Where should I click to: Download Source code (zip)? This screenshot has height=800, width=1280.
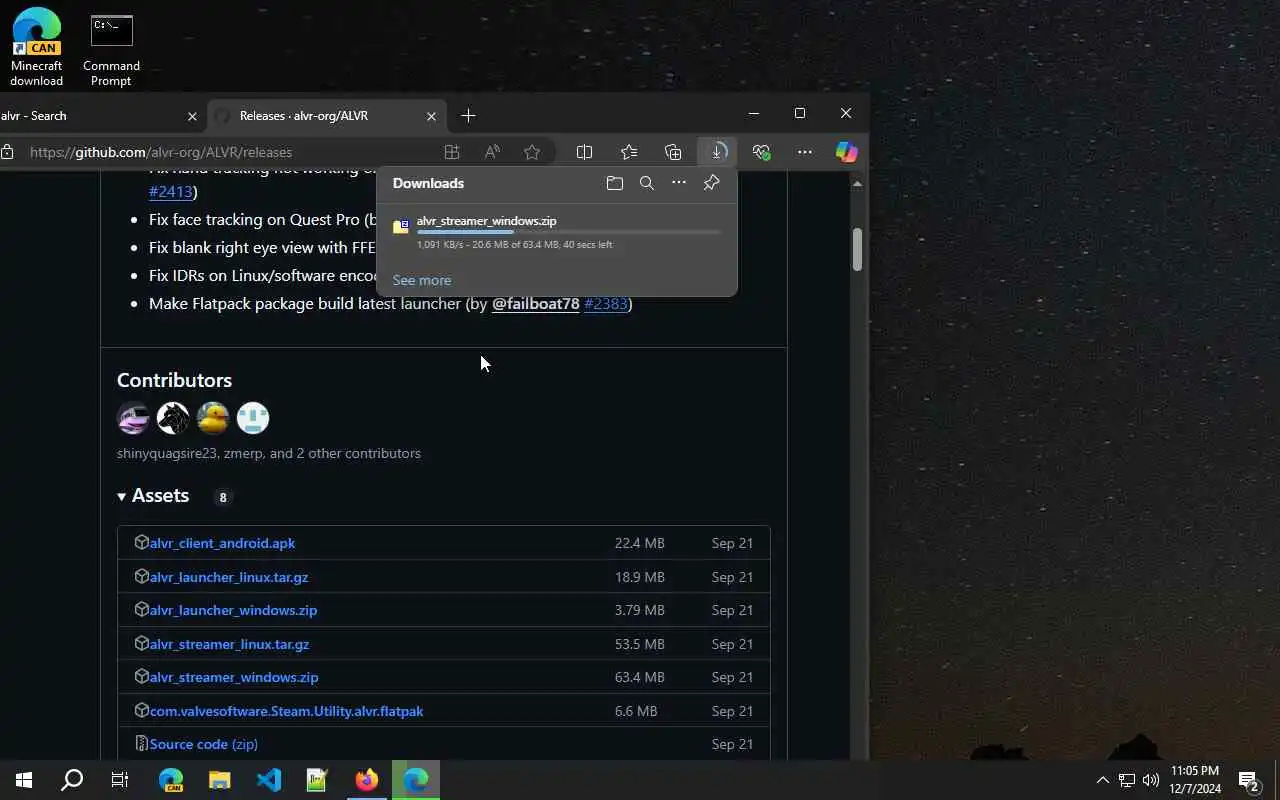point(204,744)
